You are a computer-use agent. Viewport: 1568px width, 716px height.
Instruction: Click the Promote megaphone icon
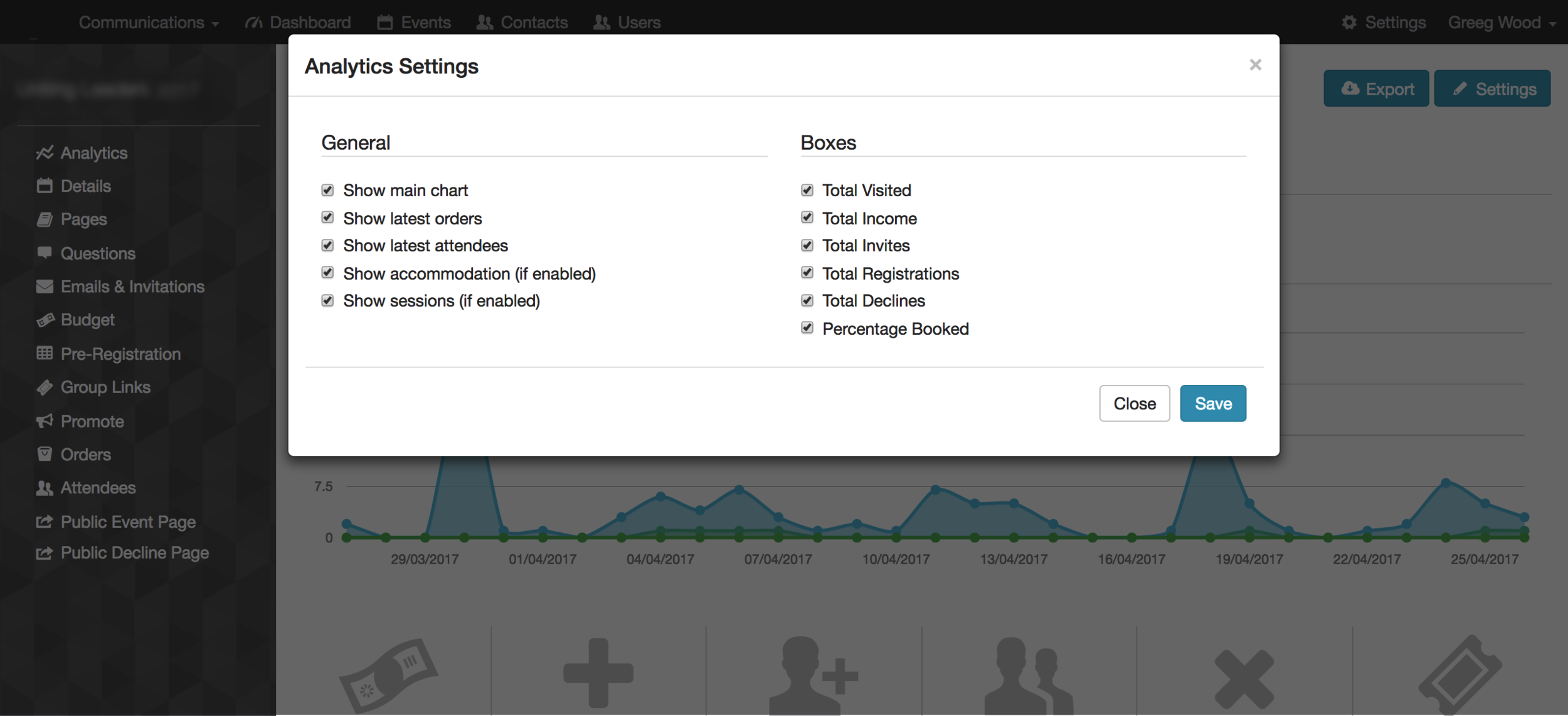pyautogui.click(x=45, y=421)
